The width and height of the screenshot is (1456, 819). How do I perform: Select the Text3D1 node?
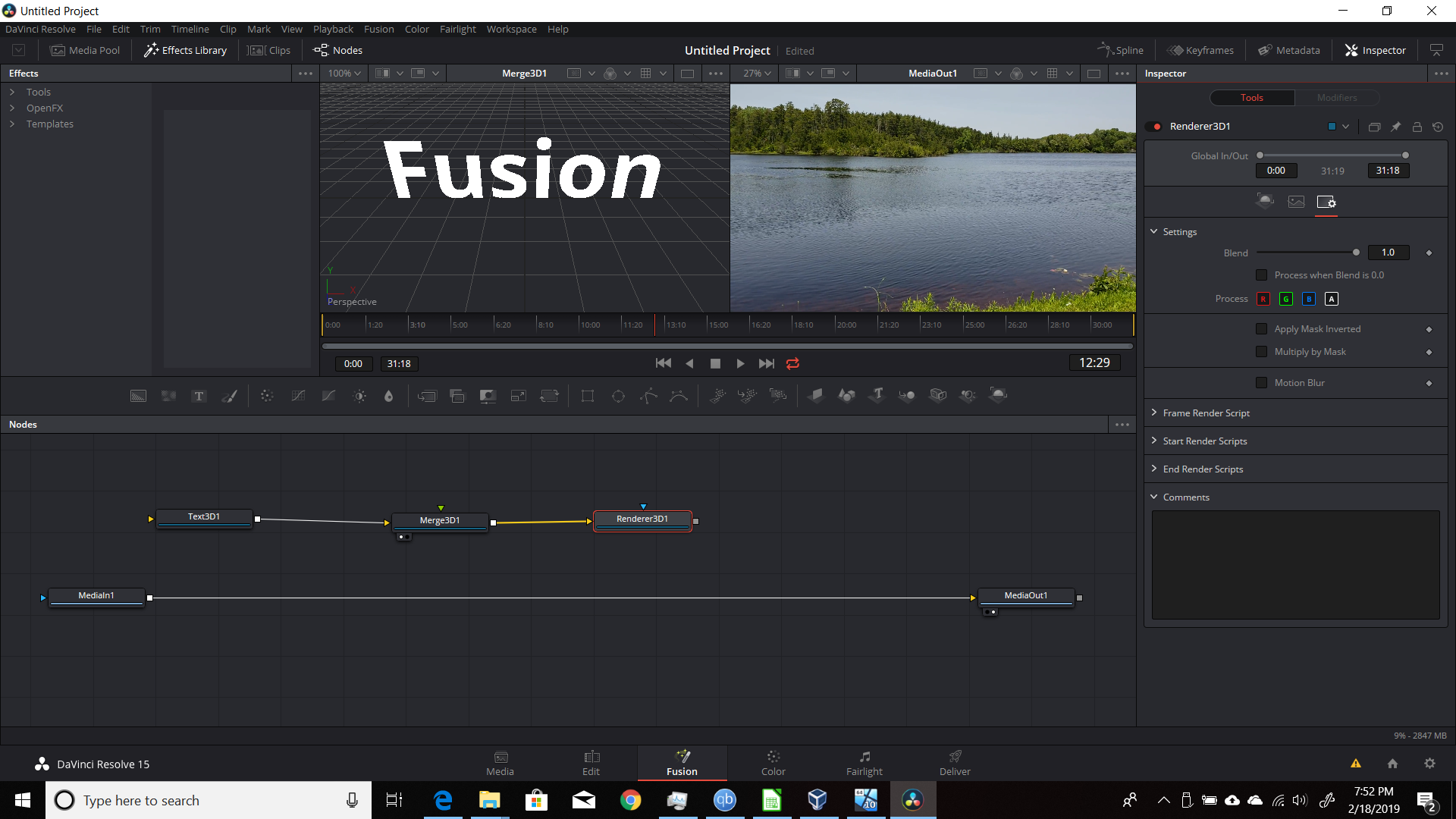(x=204, y=518)
